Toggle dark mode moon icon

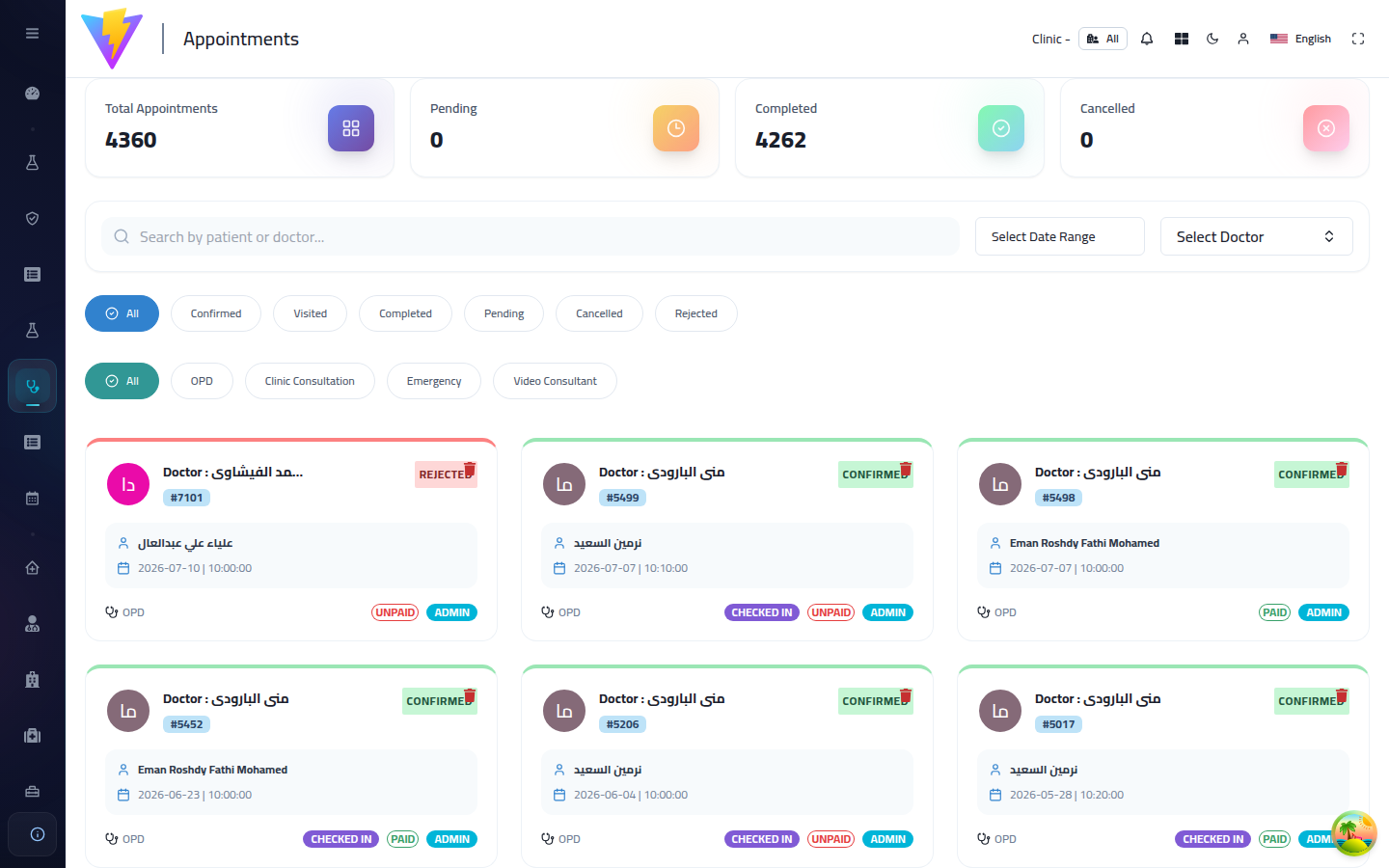point(1212,39)
